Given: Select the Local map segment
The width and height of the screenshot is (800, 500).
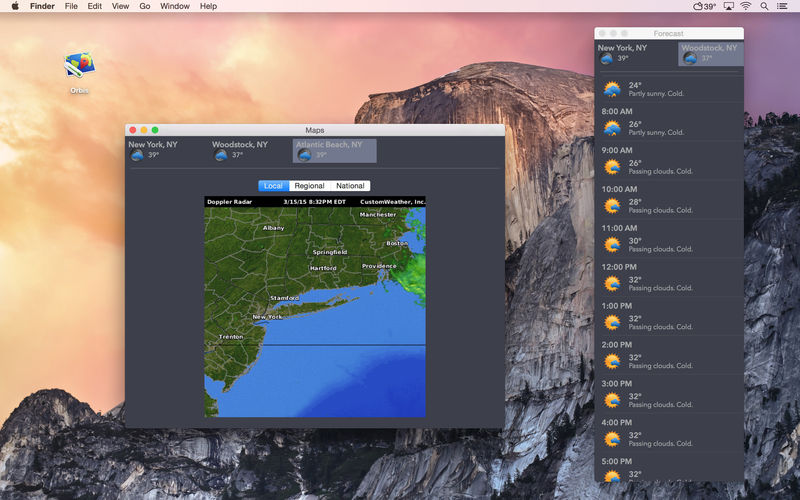Looking at the screenshot, I should (273, 186).
